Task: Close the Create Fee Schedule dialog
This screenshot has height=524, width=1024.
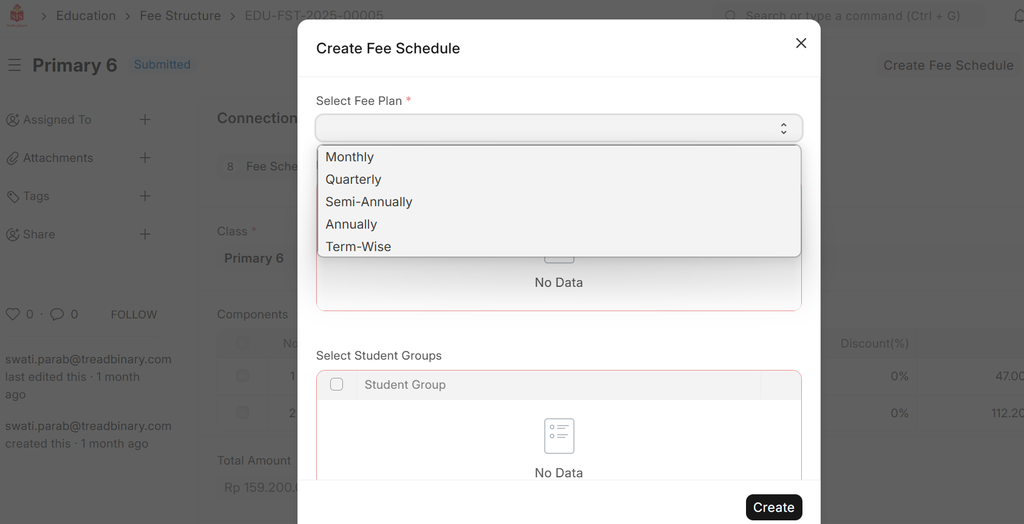Action: point(800,43)
